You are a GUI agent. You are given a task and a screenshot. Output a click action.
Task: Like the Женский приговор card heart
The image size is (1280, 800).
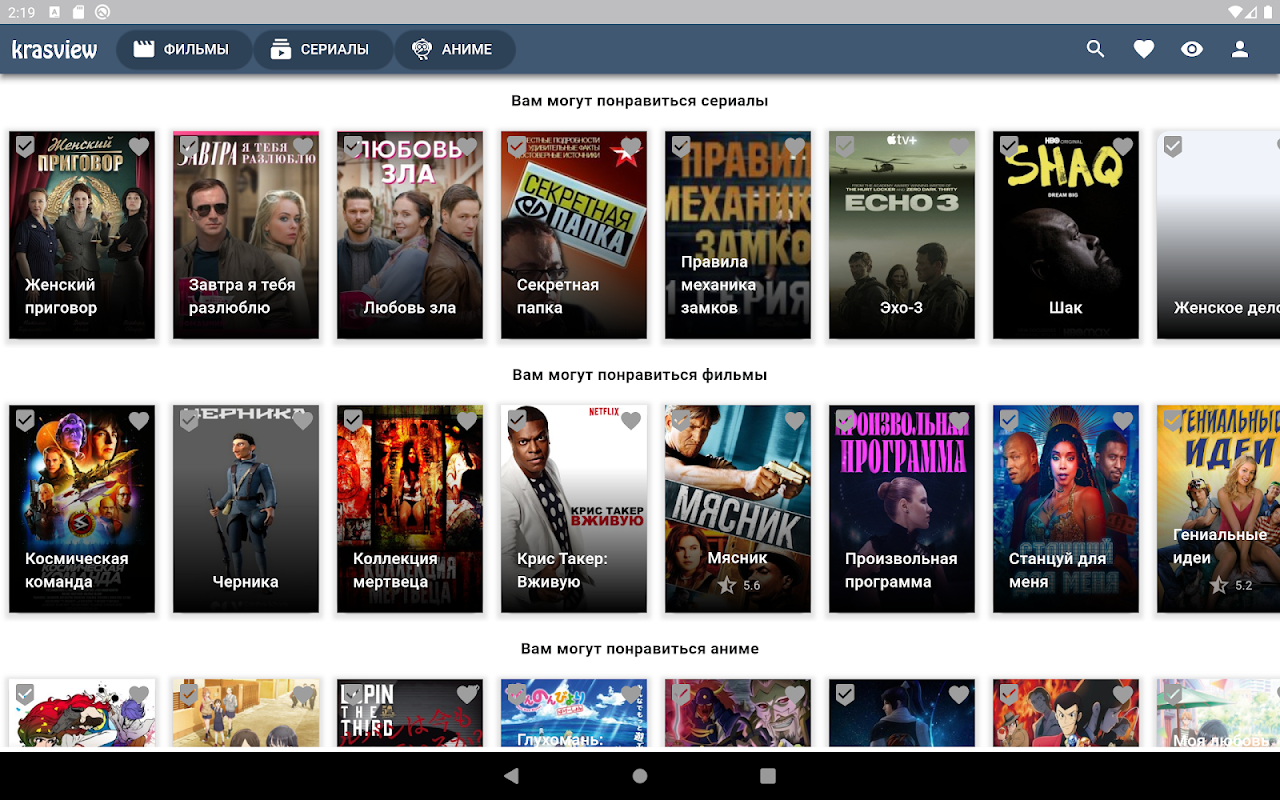point(139,147)
